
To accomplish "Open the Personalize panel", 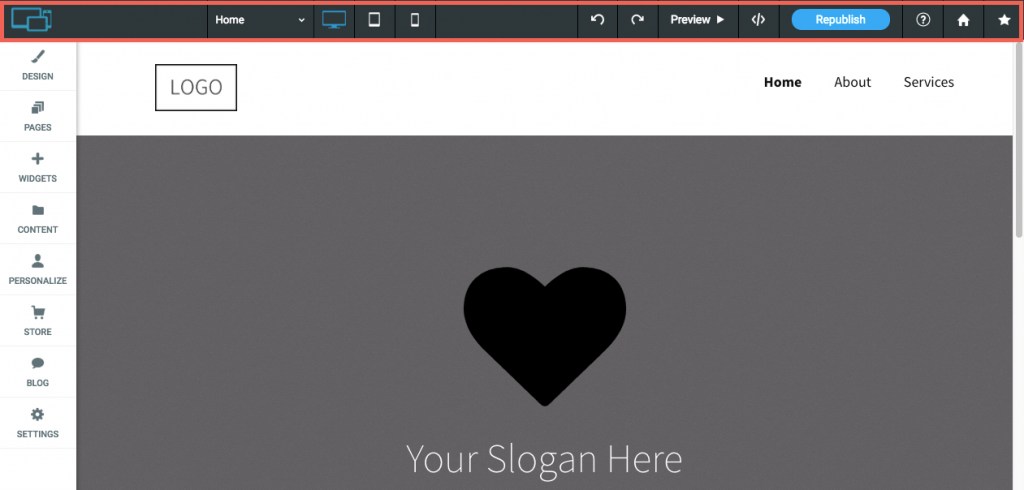I will [38, 269].
